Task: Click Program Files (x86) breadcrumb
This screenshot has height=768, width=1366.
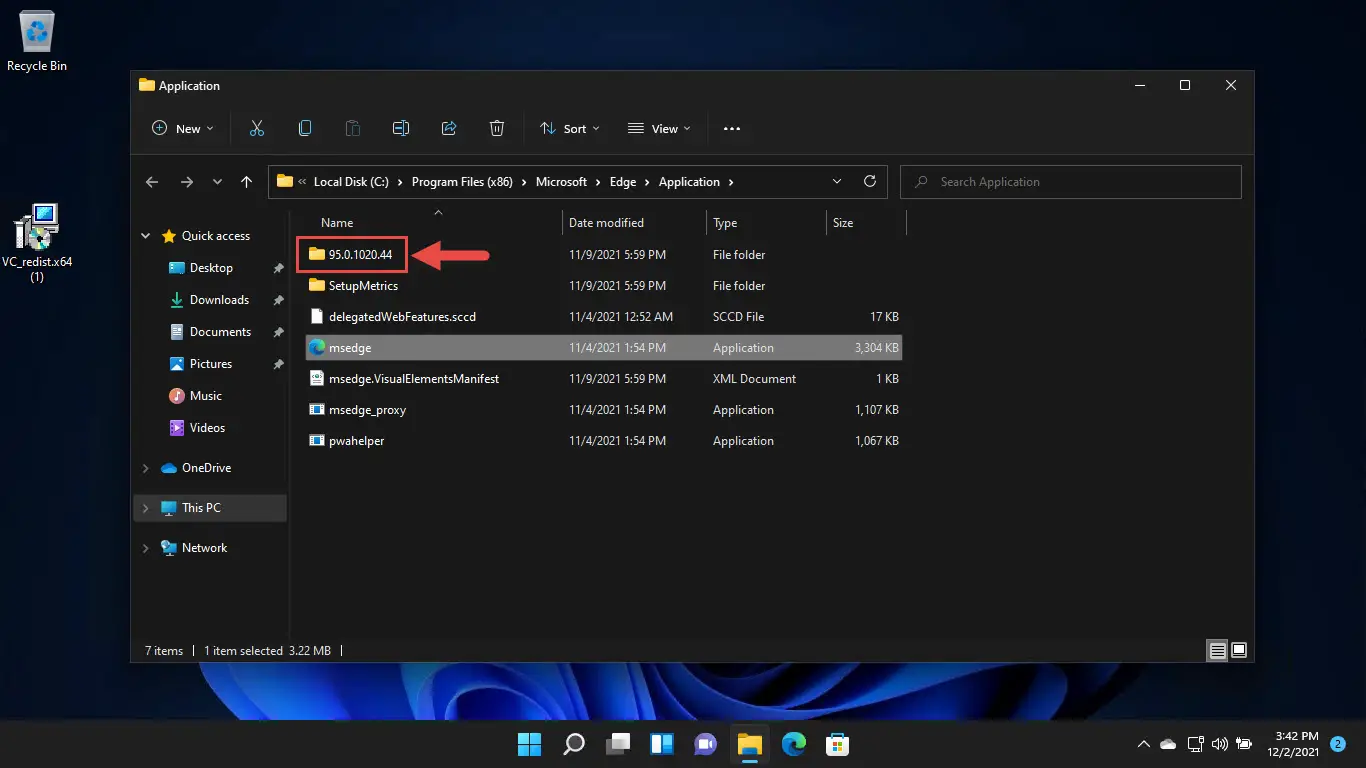Action: click(x=462, y=182)
